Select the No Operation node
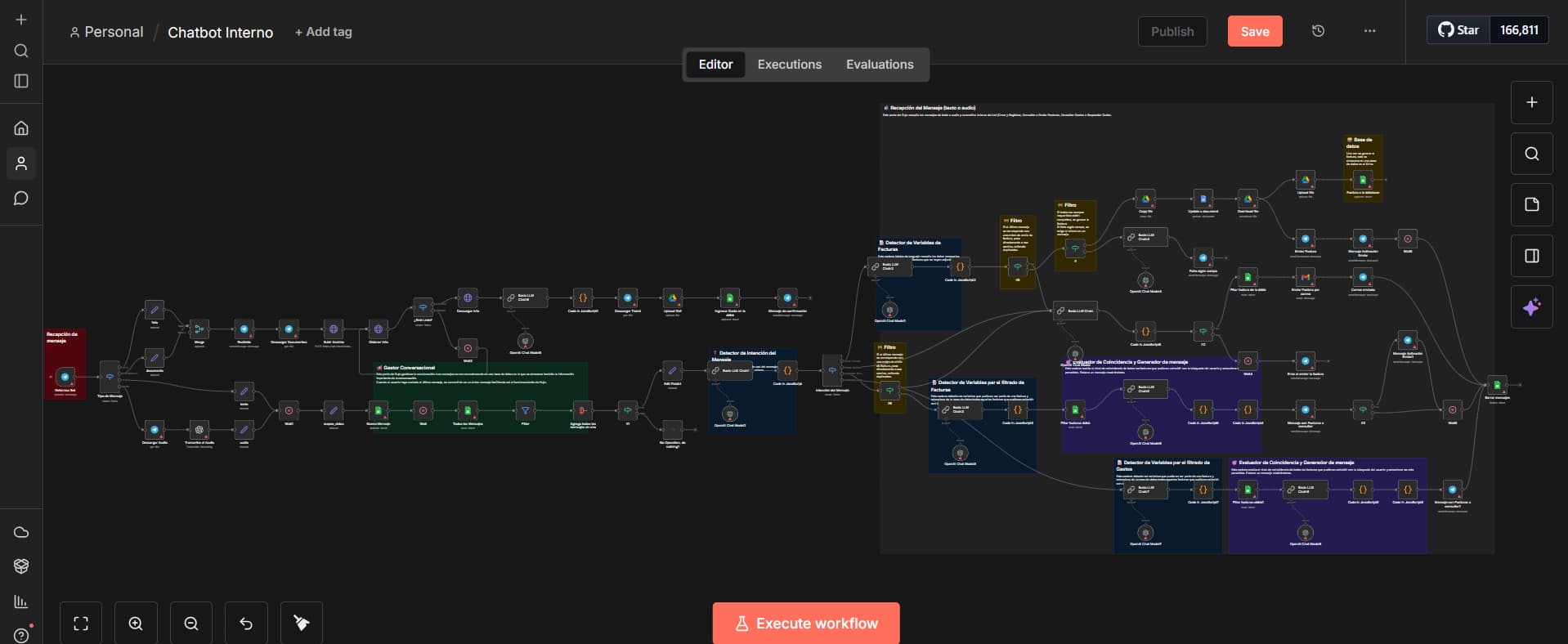This screenshot has width=1568, height=644. click(672, 430)
